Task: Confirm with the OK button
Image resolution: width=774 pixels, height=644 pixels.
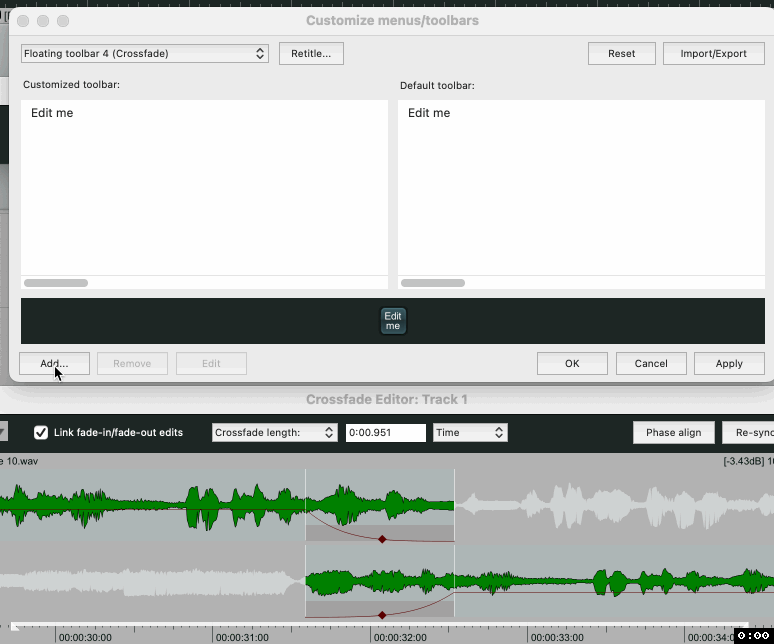Action: [x=572, y=363]
